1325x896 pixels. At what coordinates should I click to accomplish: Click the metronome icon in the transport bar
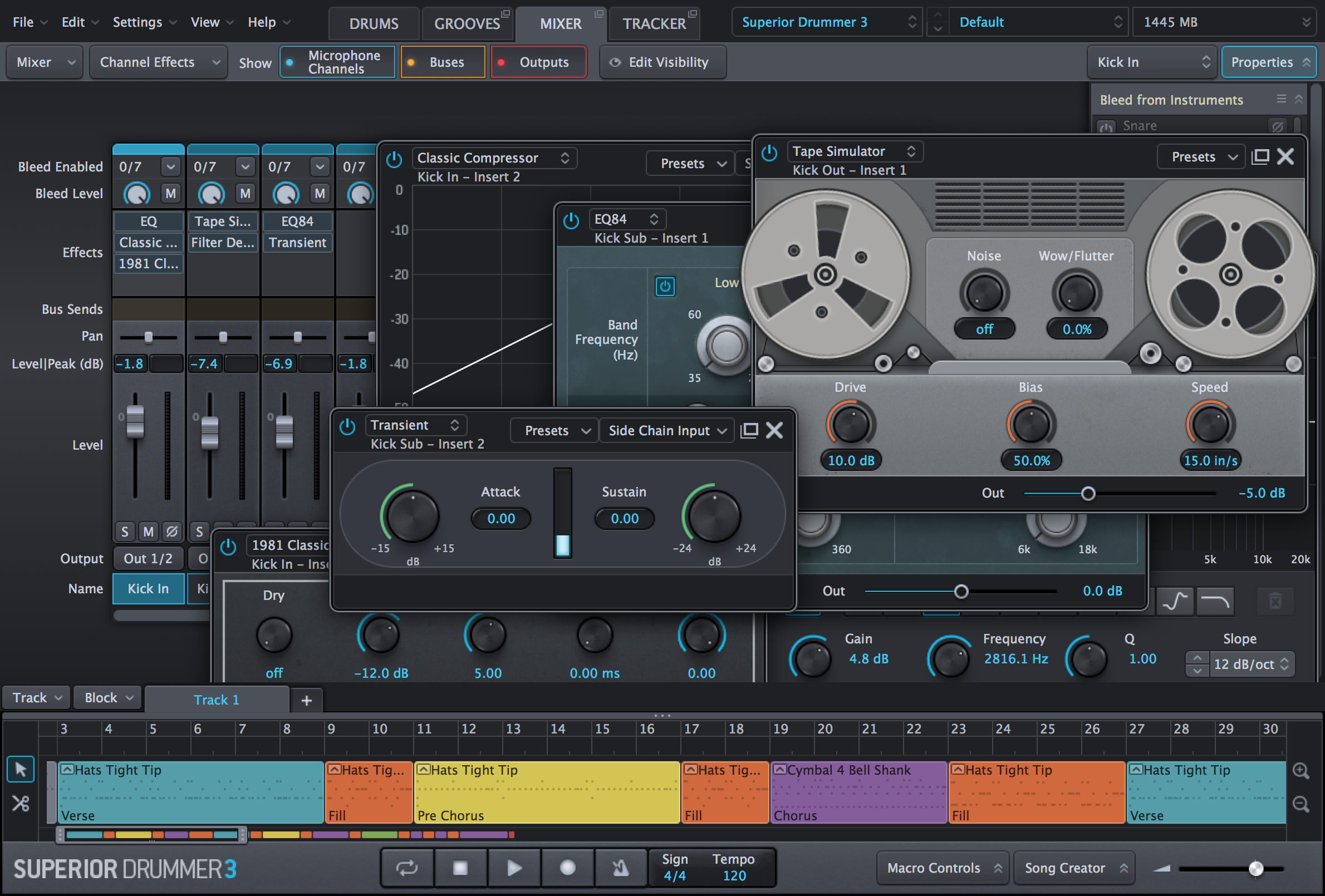tap(620, 868)
